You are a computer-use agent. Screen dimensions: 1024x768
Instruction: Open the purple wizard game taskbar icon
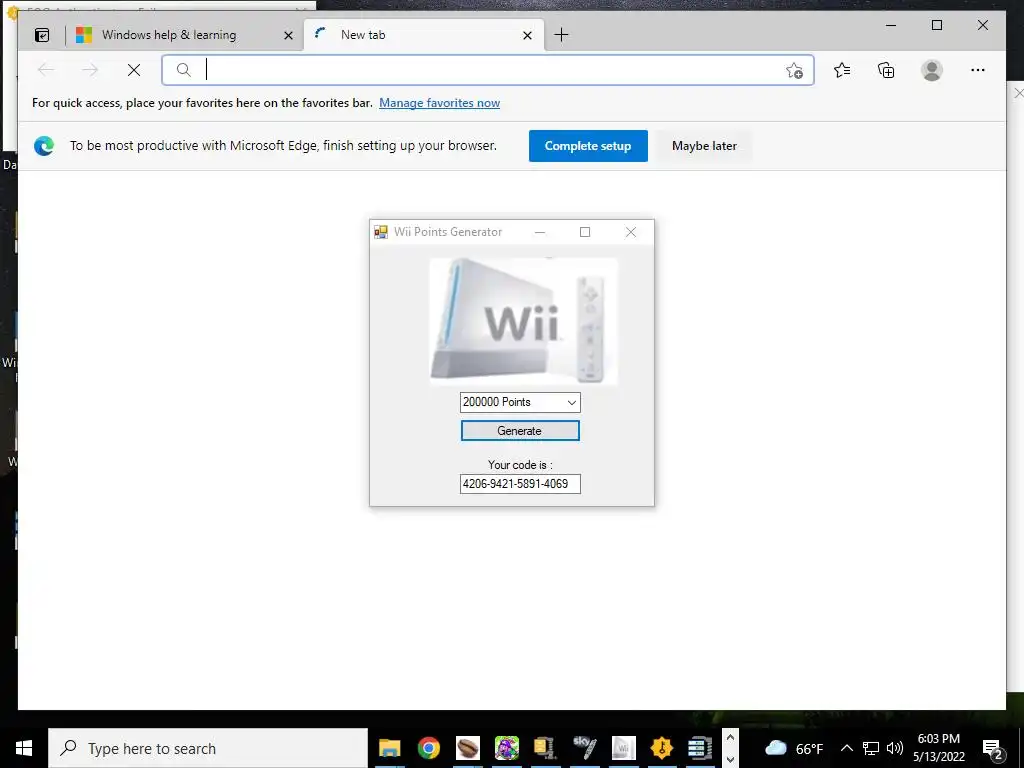click(x=506, y=748)
